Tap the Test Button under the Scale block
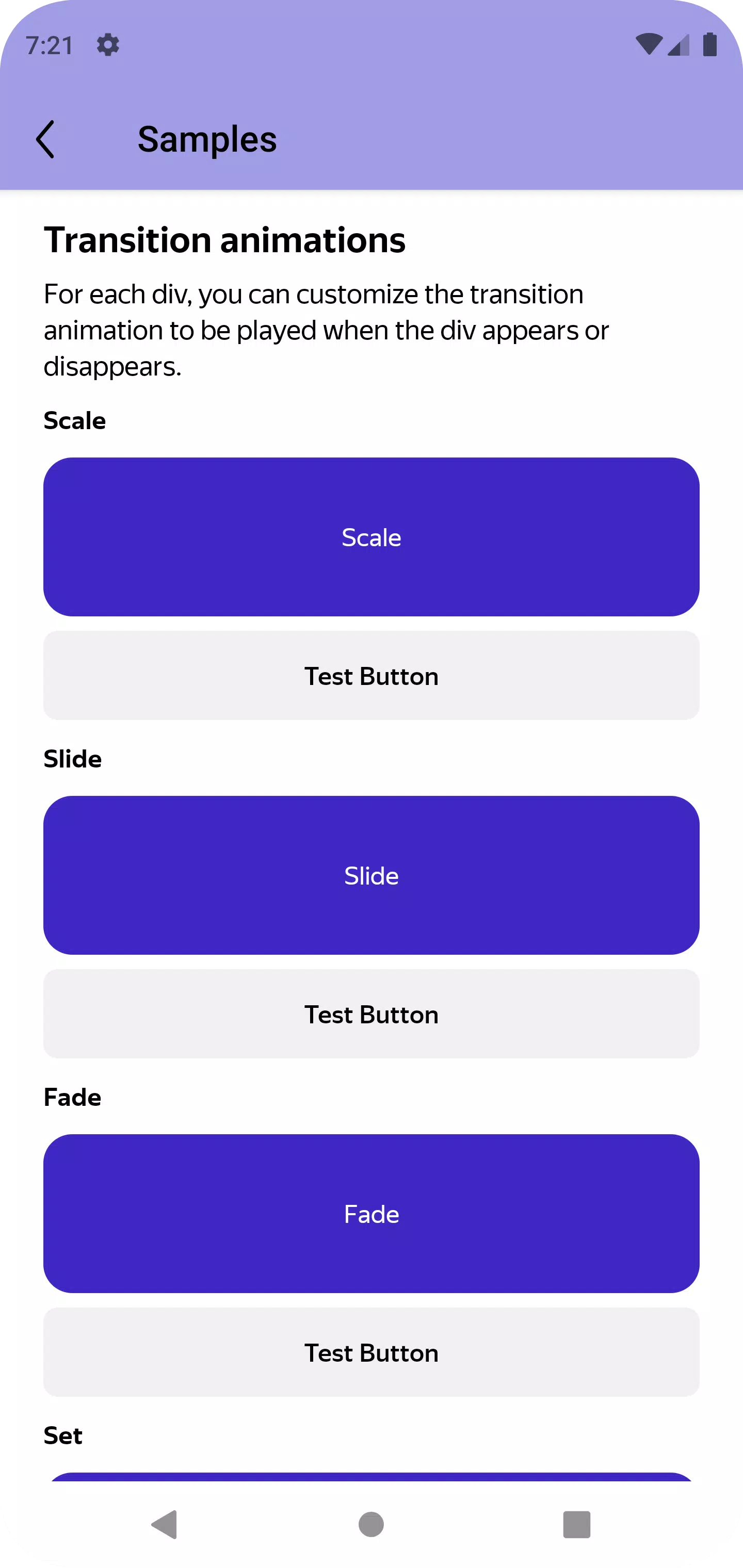Screen dimensions: 743x1568 click(372, 676)
